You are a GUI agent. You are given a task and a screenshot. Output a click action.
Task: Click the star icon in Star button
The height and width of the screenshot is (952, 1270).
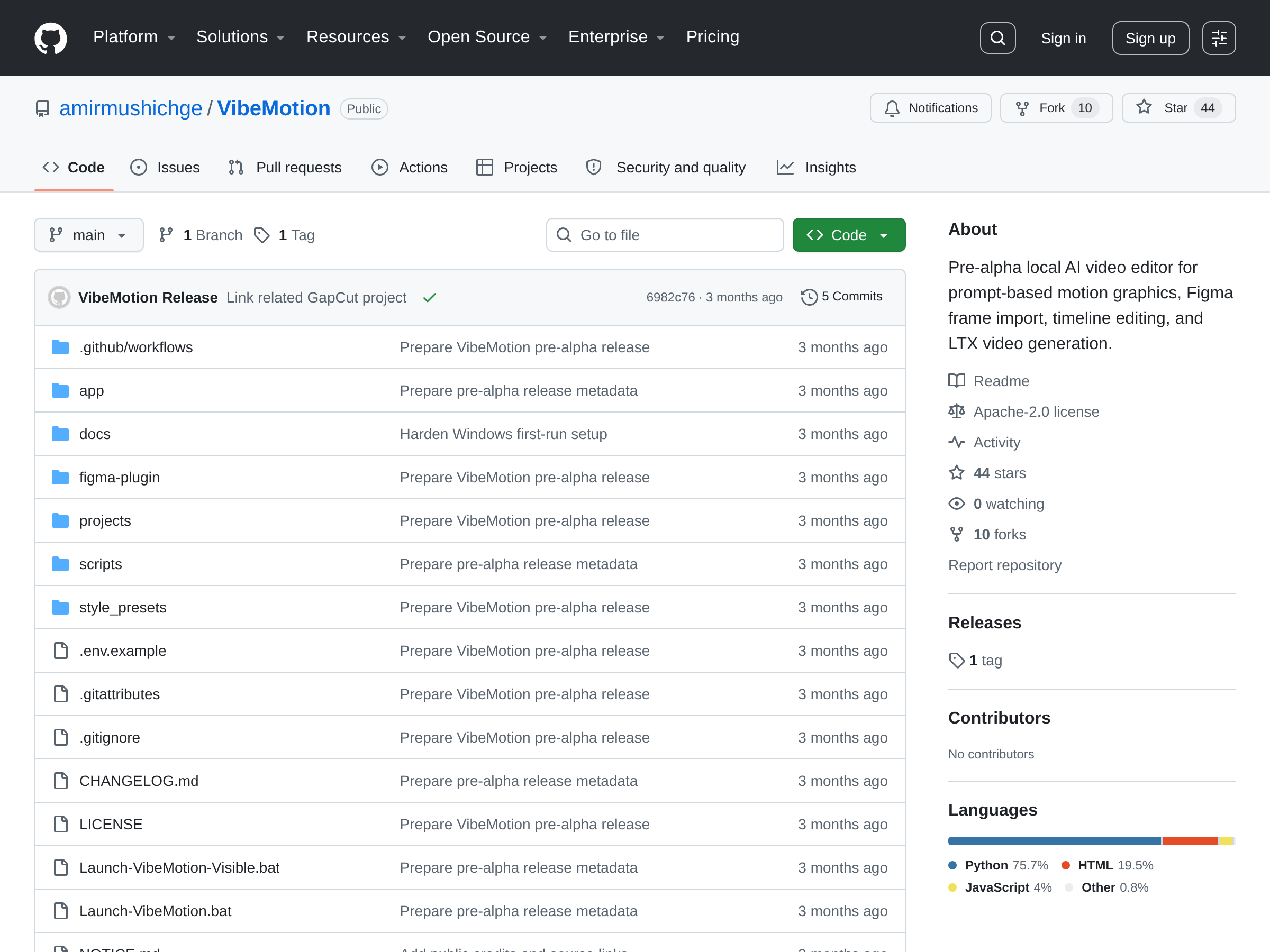pyautogui.click(x=1144, y=107)
